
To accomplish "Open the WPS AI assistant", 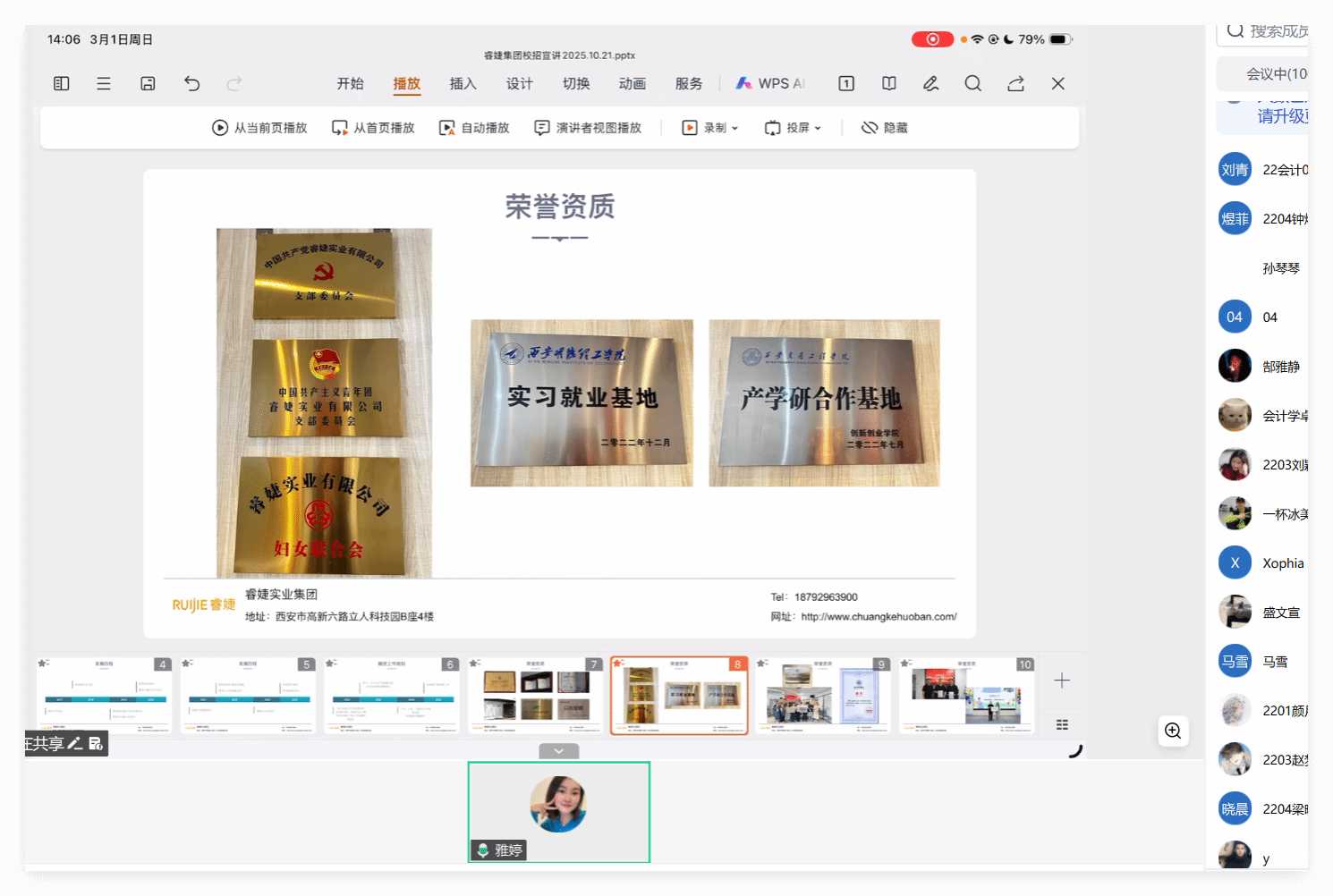I will [770, 83].
